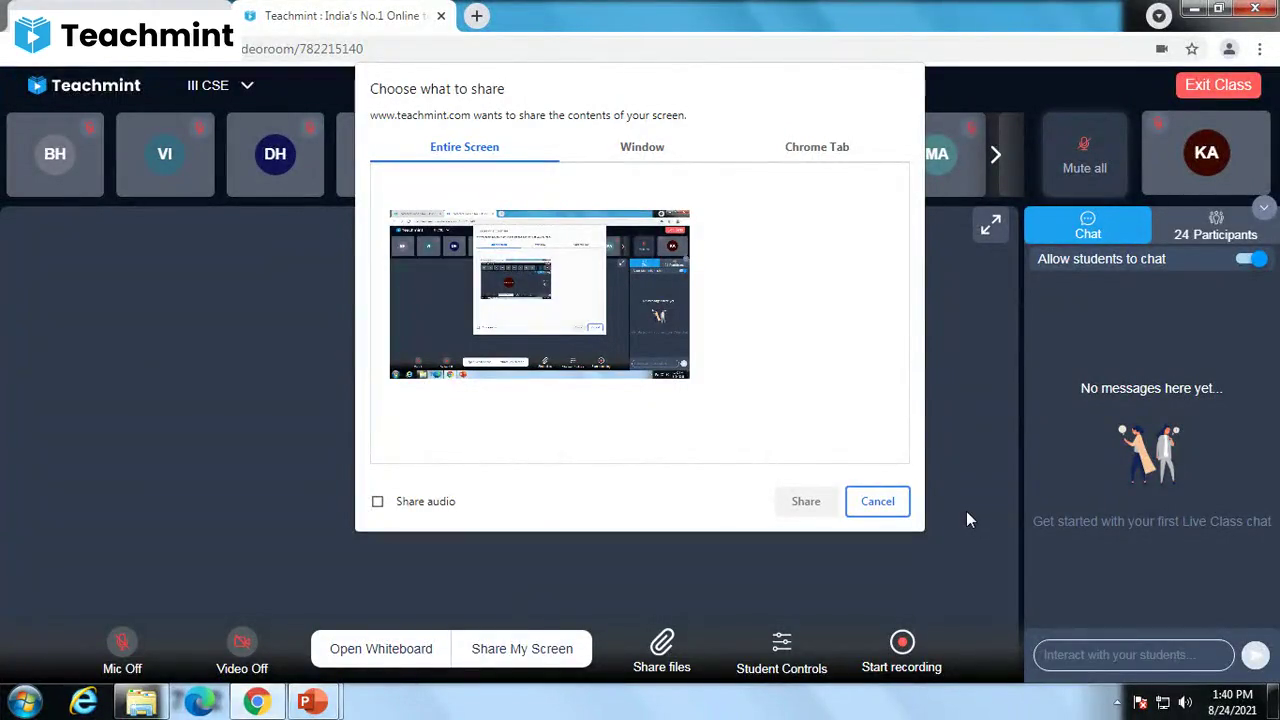Cancel the screen share dialog

pos(878,501)
